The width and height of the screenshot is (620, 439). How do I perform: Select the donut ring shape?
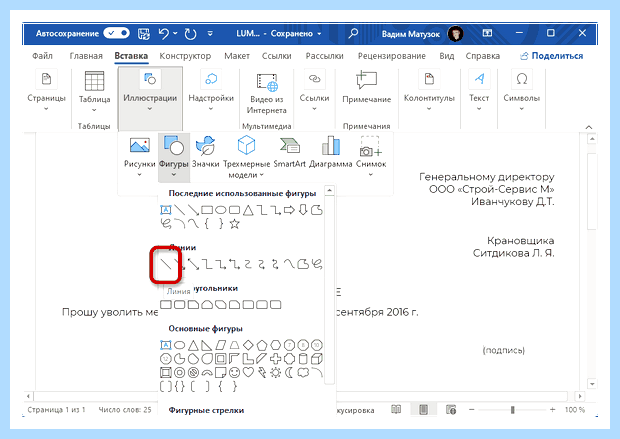(x=180, y=373)
